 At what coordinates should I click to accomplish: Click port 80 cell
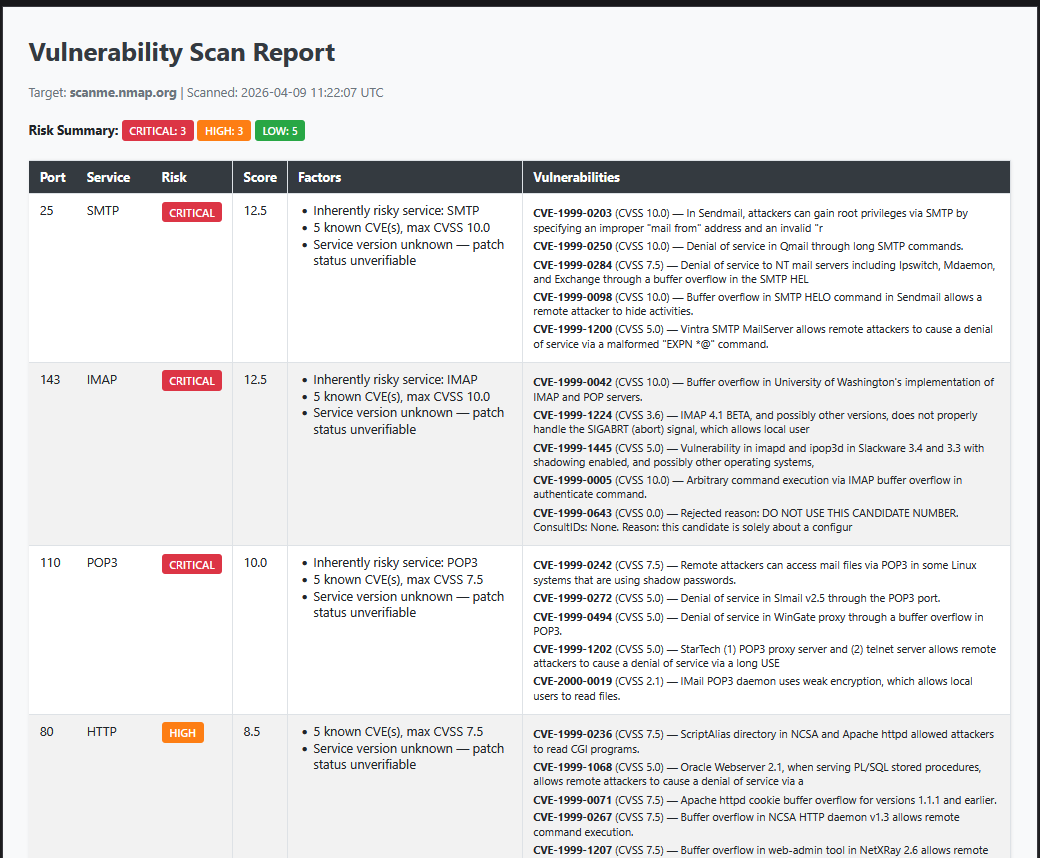(x=46, y=732)
